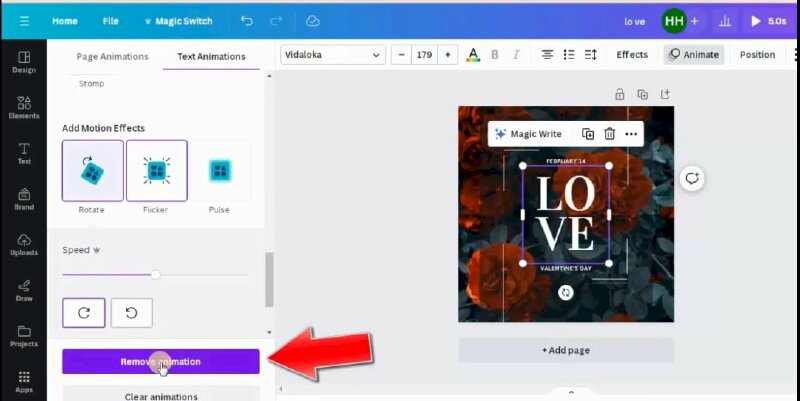
Task: Open more options ellipsis on text toolbar
Action: point(631,134)
